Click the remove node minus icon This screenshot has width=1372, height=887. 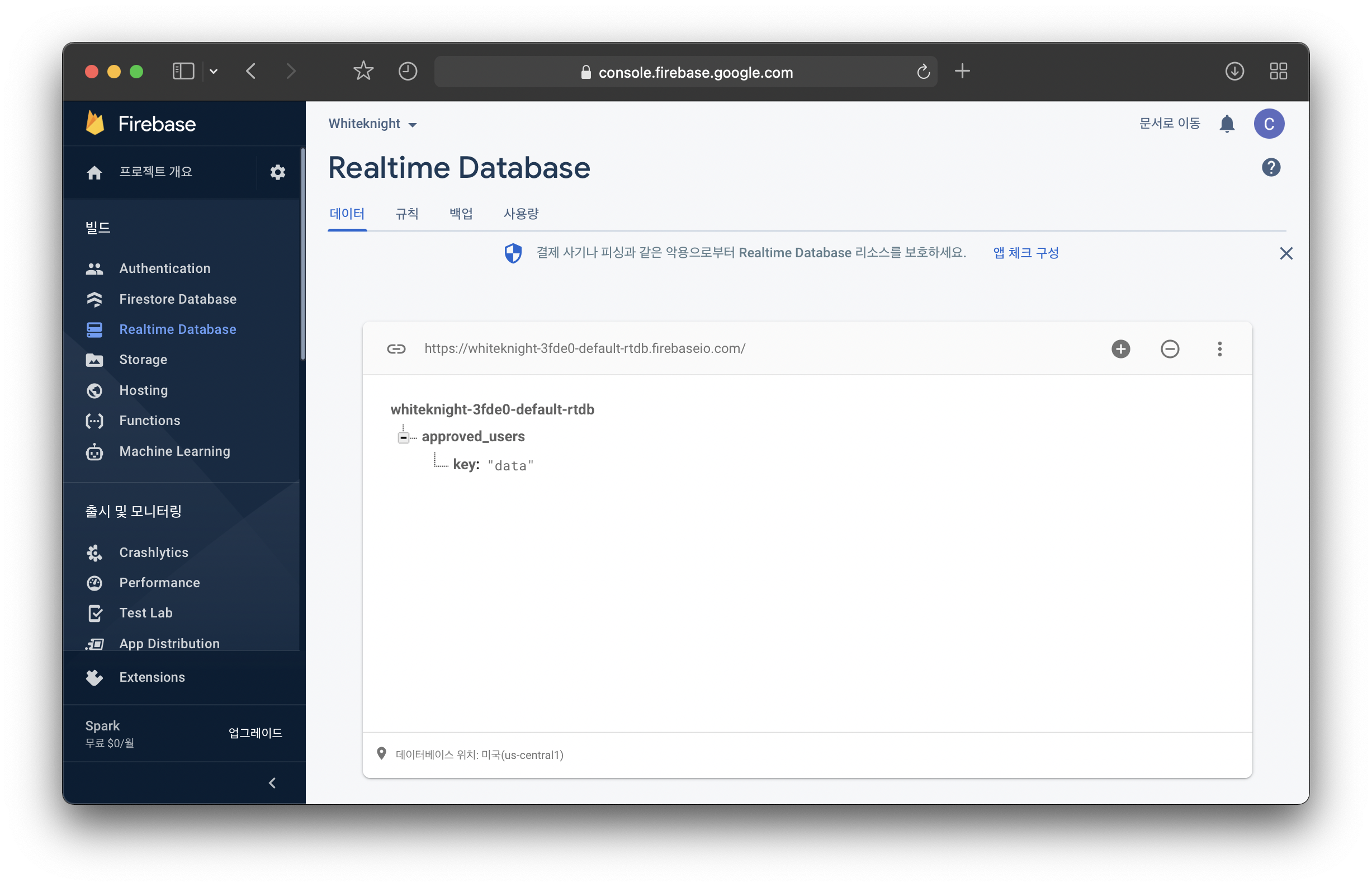point(1170,348)
